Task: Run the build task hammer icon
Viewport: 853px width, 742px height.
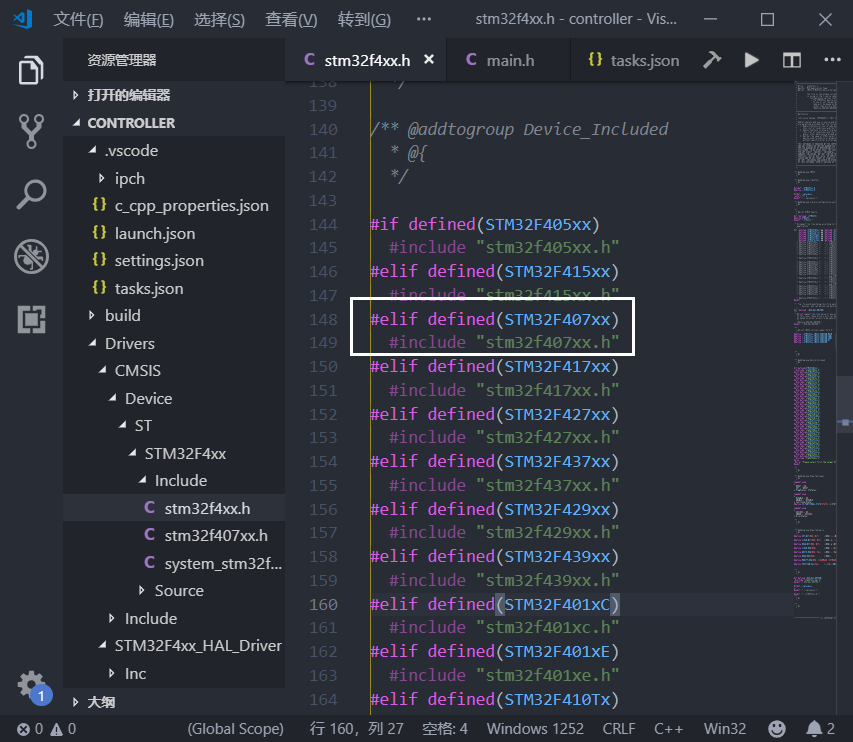Action: 712,60
